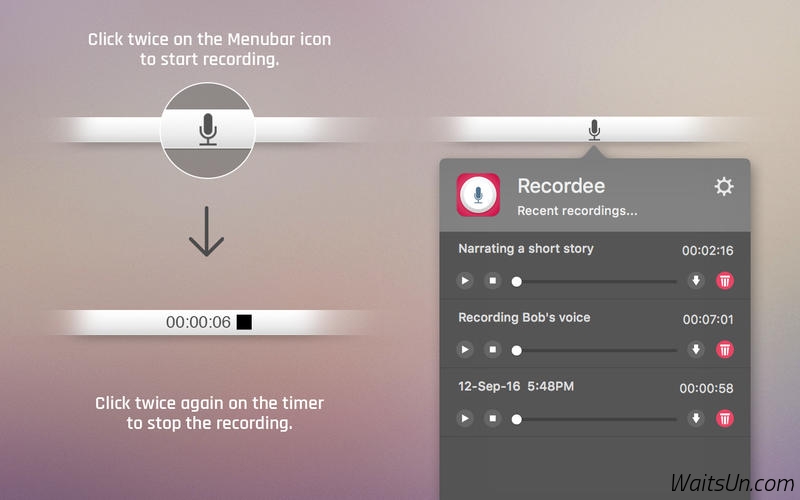Seek slider knob of '12-Sep-16 5:48PM'

click(x=517, y=419)
